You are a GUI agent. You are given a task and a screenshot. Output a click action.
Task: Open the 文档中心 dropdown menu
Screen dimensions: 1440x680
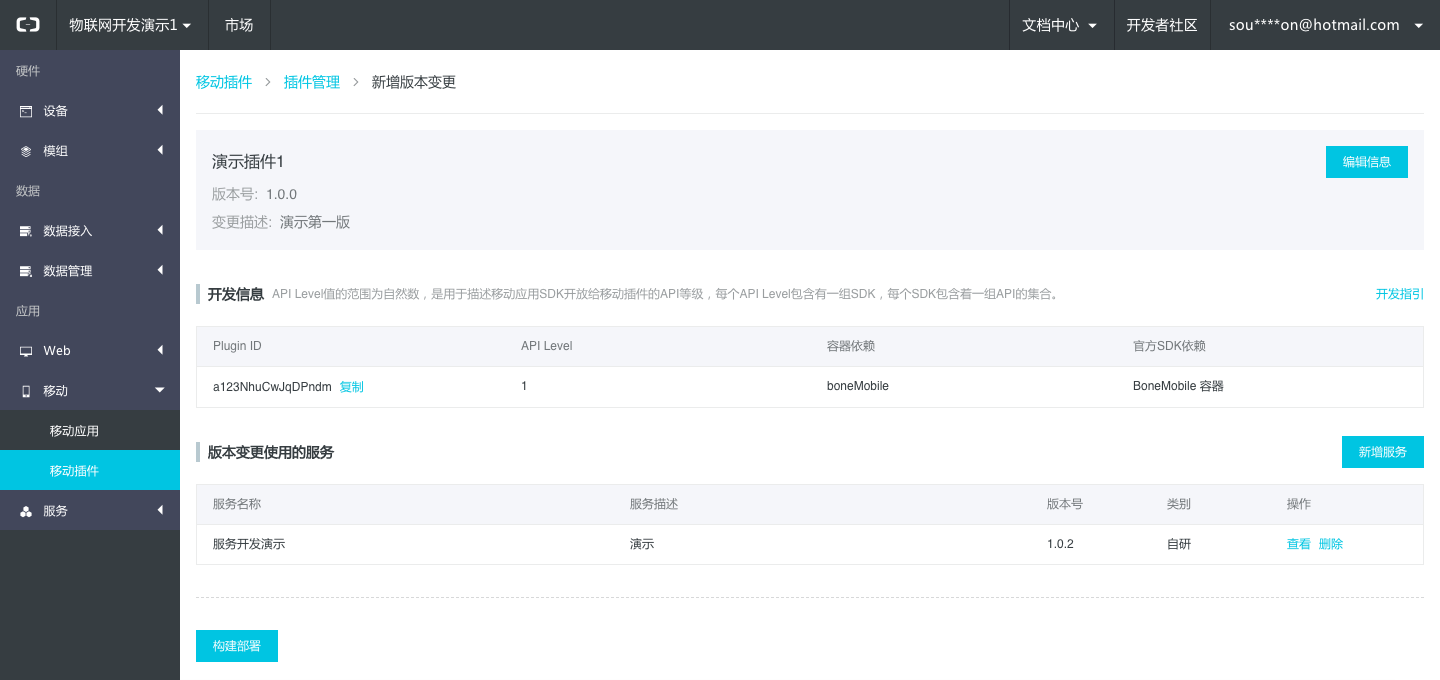(1059, 25)
